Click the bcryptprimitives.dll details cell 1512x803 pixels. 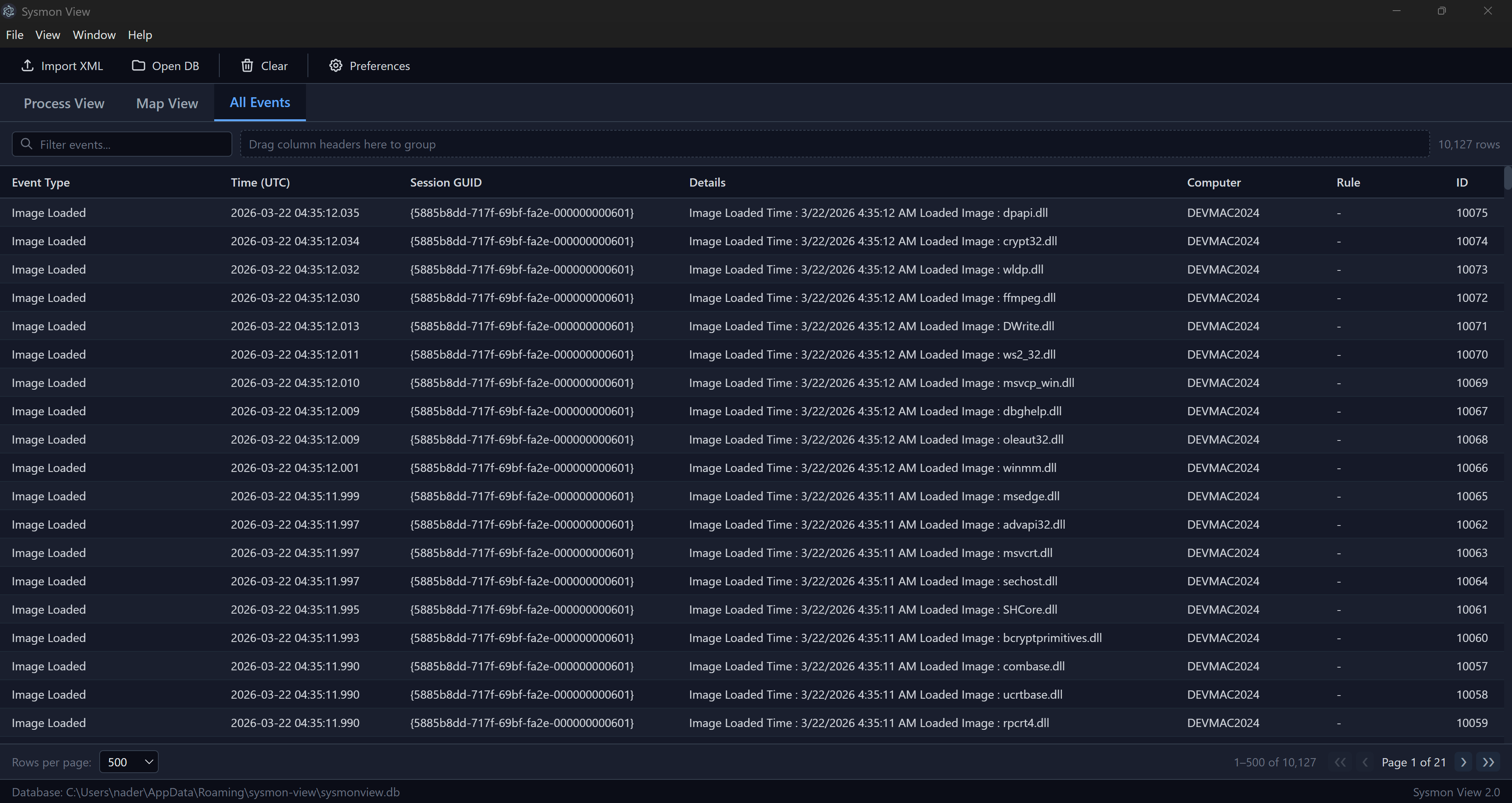(895, 638)
